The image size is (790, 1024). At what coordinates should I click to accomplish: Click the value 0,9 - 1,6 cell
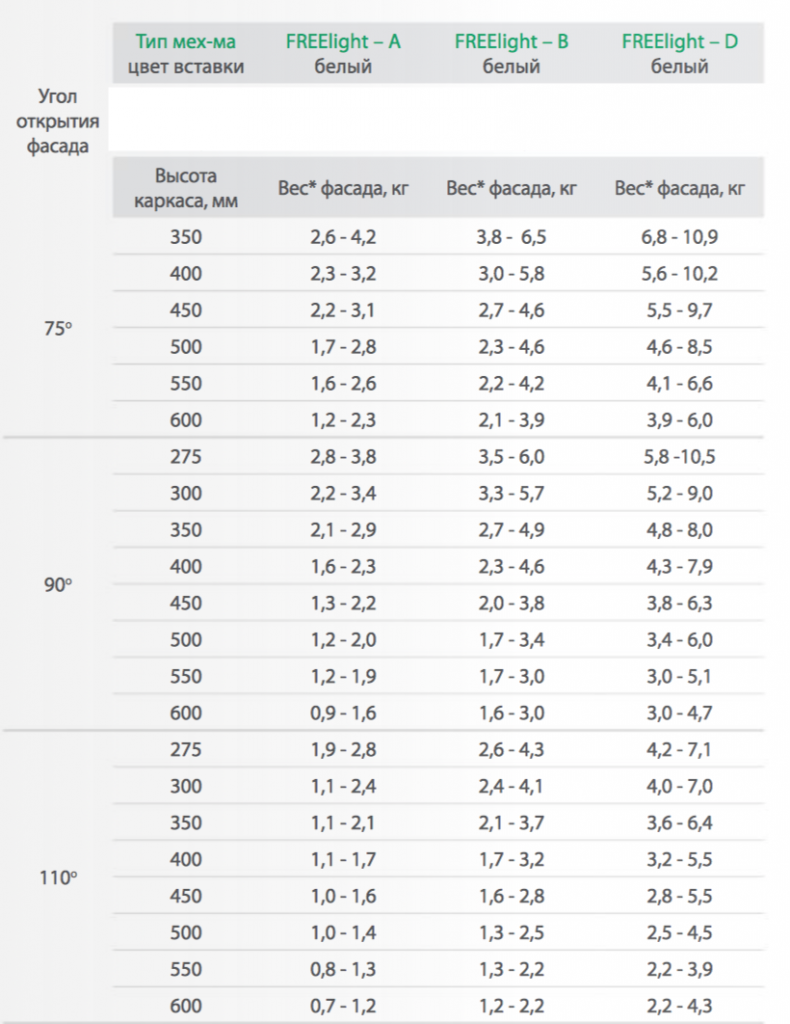[343, 712]
